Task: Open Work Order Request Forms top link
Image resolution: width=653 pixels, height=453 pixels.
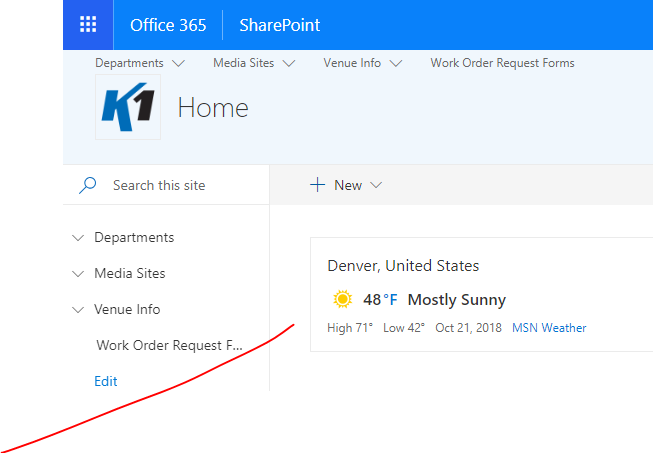Action: tap(502, 63)
